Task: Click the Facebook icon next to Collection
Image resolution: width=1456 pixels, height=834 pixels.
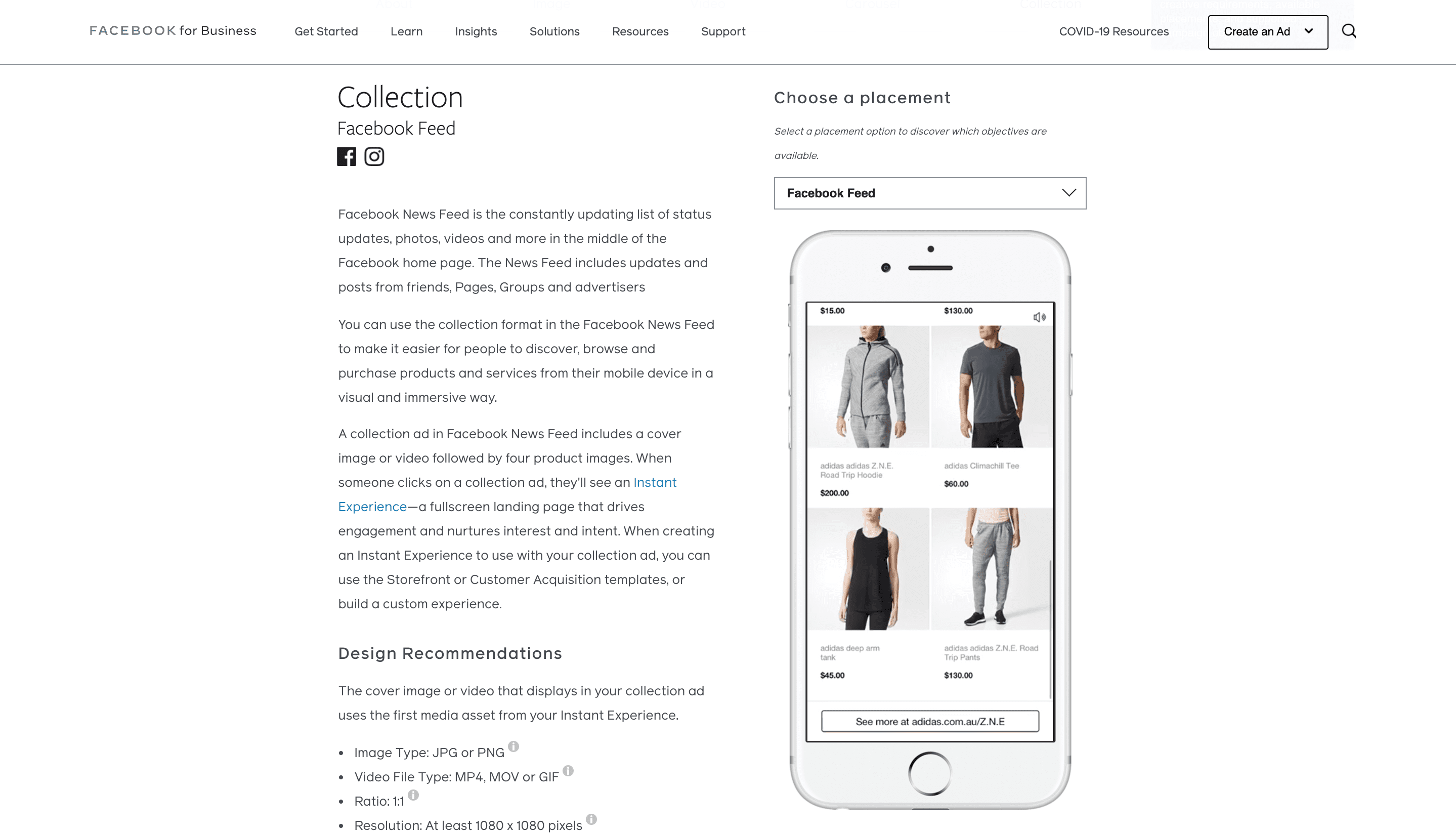Action: [x=346, y=156]
